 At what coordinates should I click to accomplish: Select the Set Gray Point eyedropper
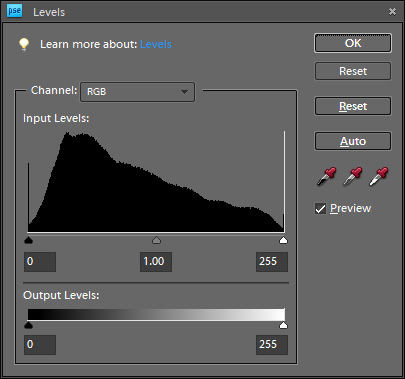353,176
